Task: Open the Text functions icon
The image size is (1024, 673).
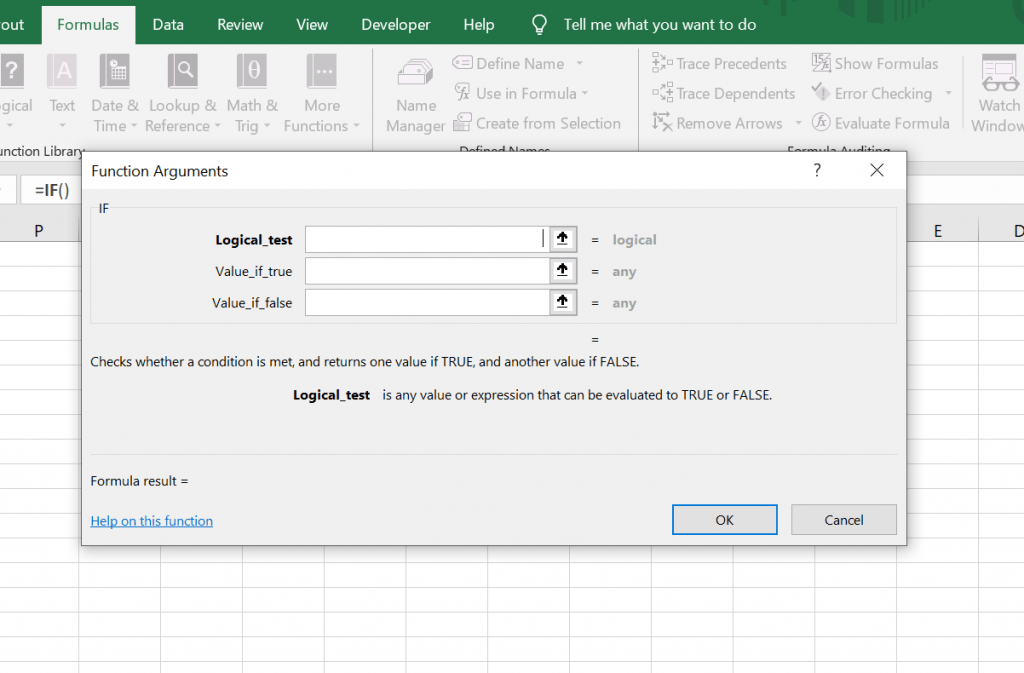Action: tap(63, 70)
